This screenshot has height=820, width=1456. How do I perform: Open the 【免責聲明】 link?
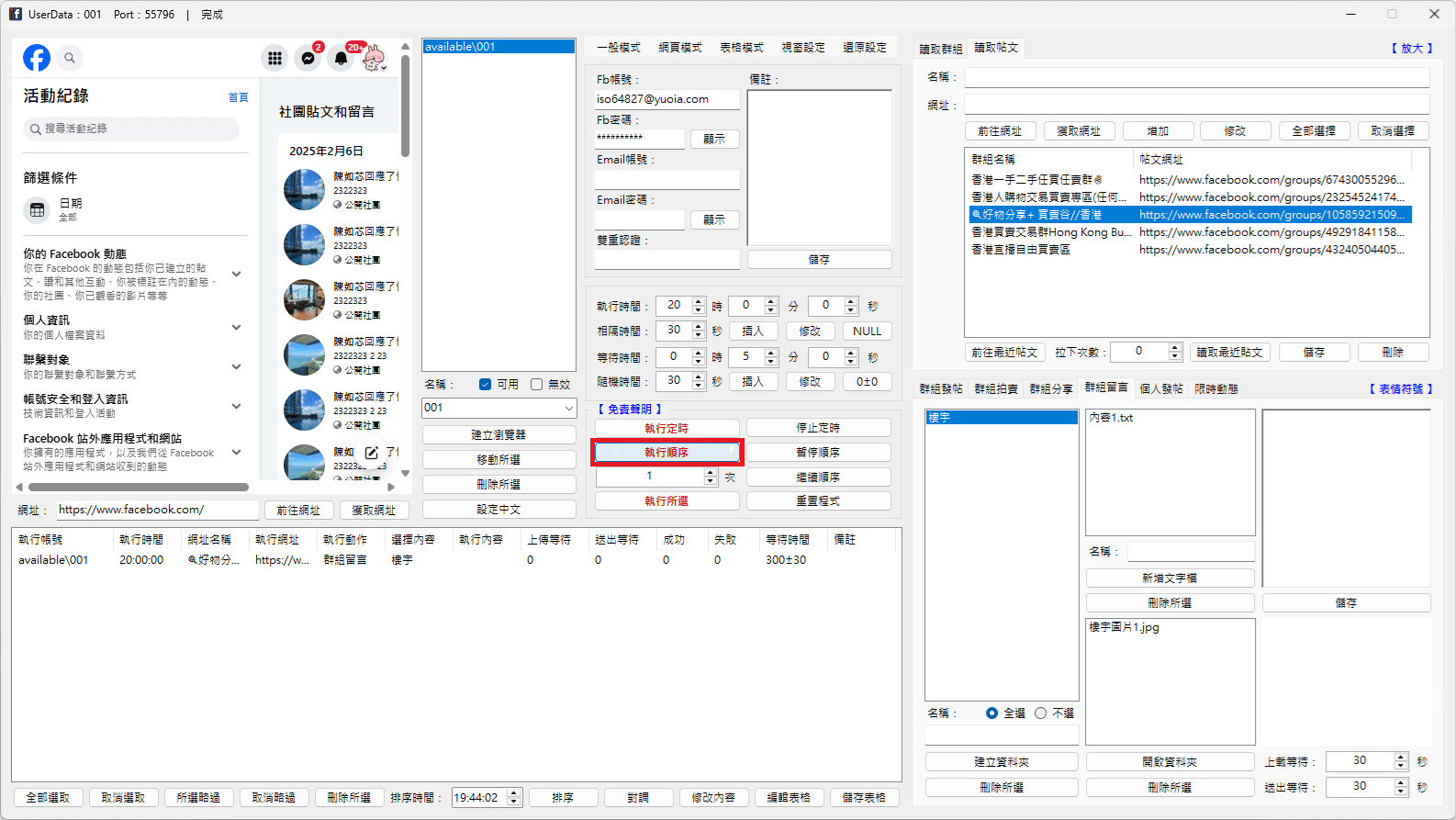point(629,410)
